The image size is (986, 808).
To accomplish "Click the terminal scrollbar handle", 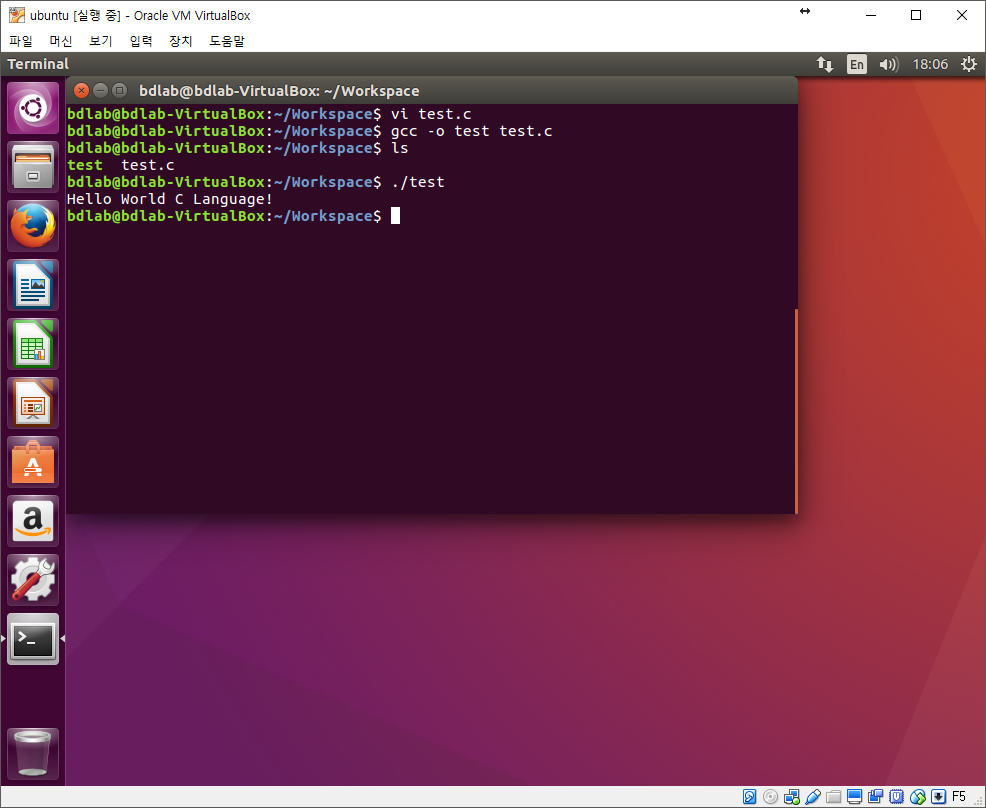I will pos(796,411).
